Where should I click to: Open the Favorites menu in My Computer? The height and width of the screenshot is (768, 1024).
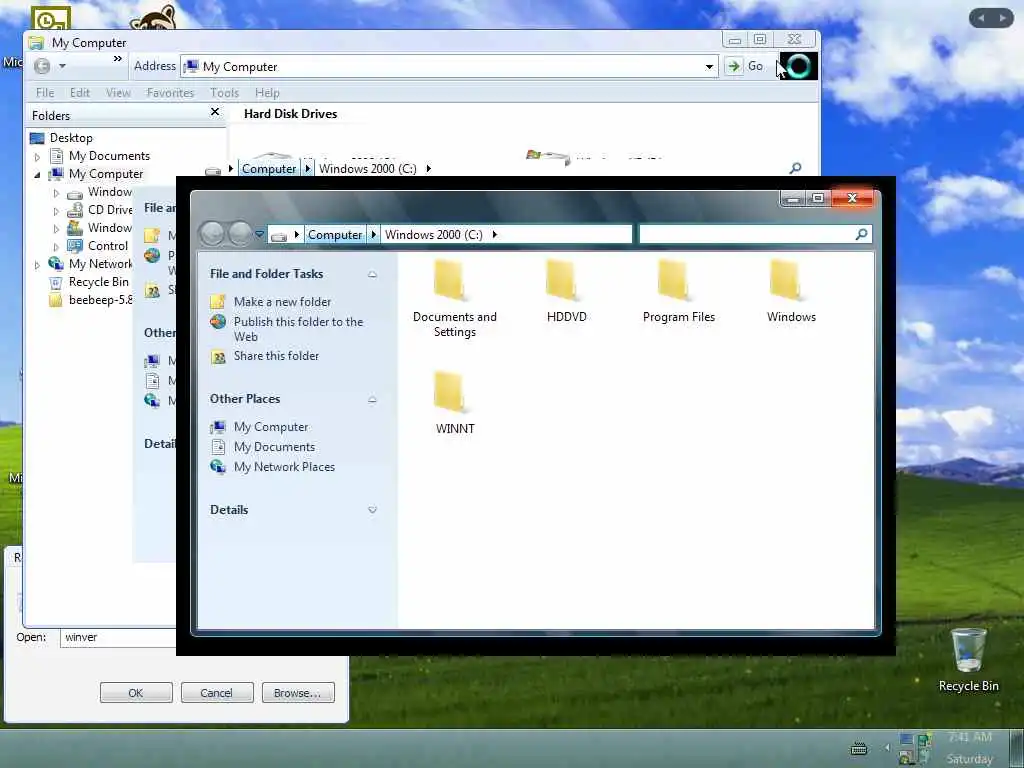[170, 93]
